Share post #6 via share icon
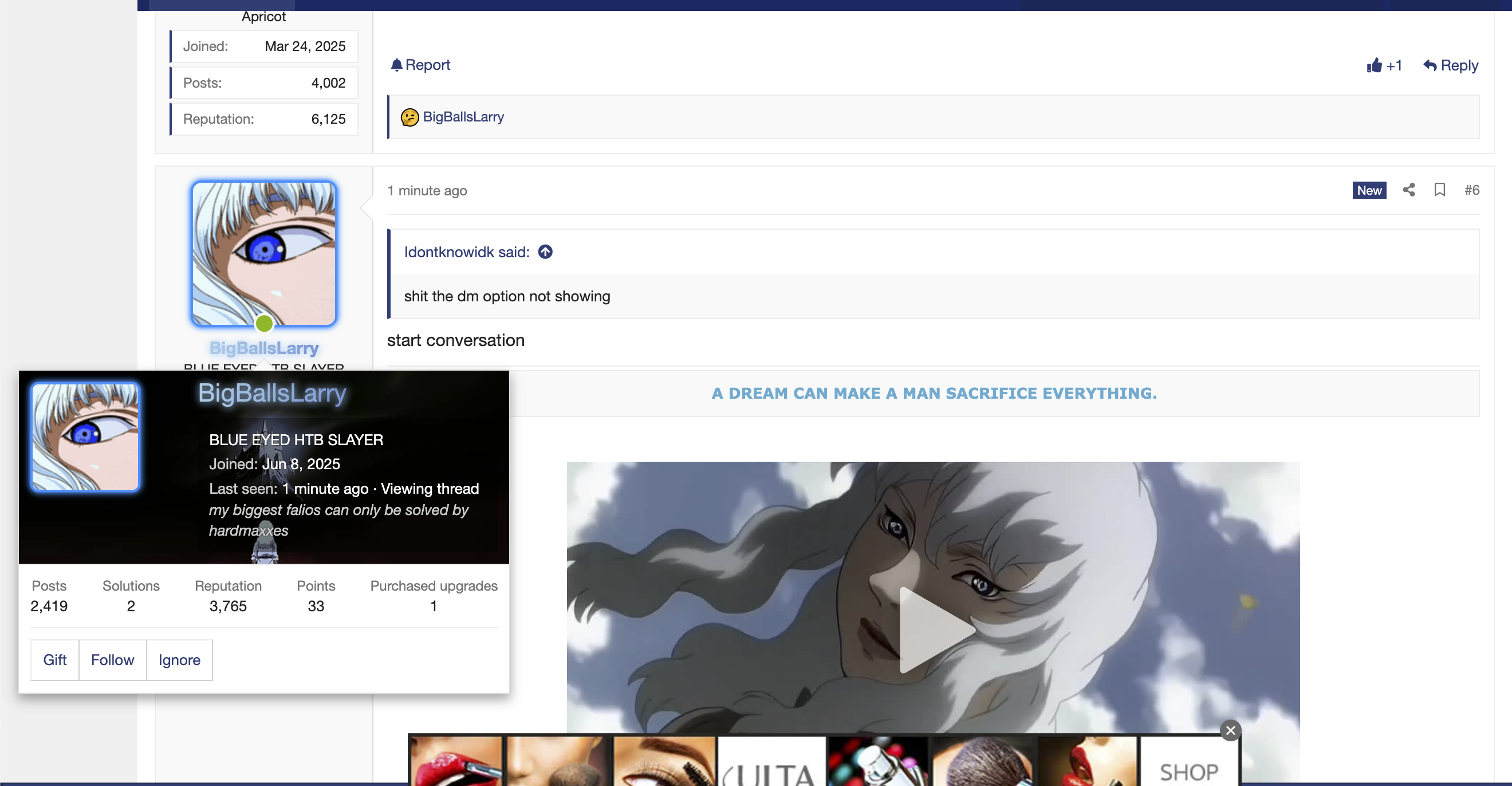The image size is (1512, 786). pos(1409,190)
